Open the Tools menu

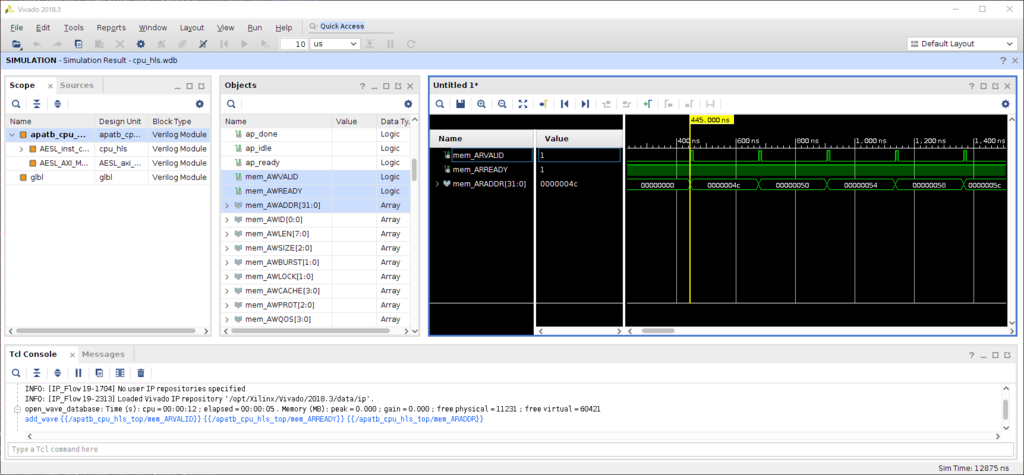pyautogui.click(x=74, y=27)
